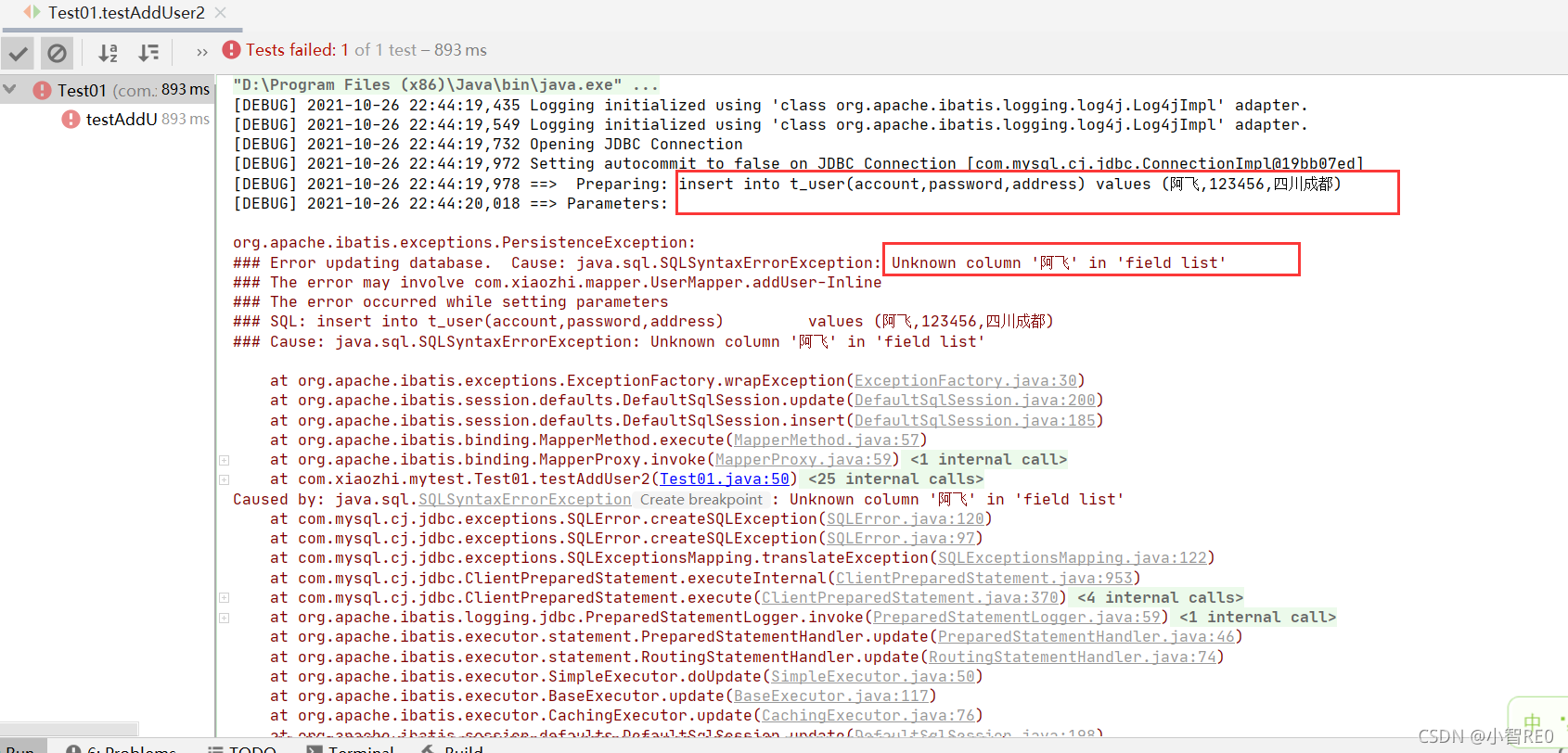Open the SQLSyntaxErrorException class link
This screenshot has width=1568, height=753.
point(525,500)
